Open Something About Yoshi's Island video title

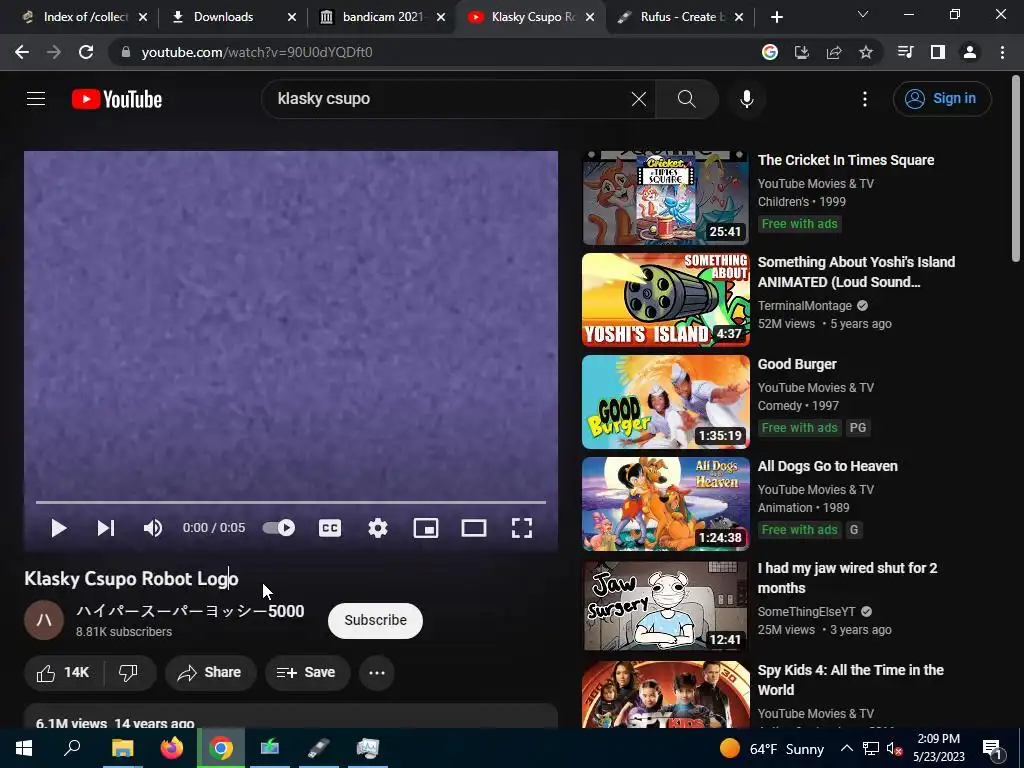pos(856,272)
